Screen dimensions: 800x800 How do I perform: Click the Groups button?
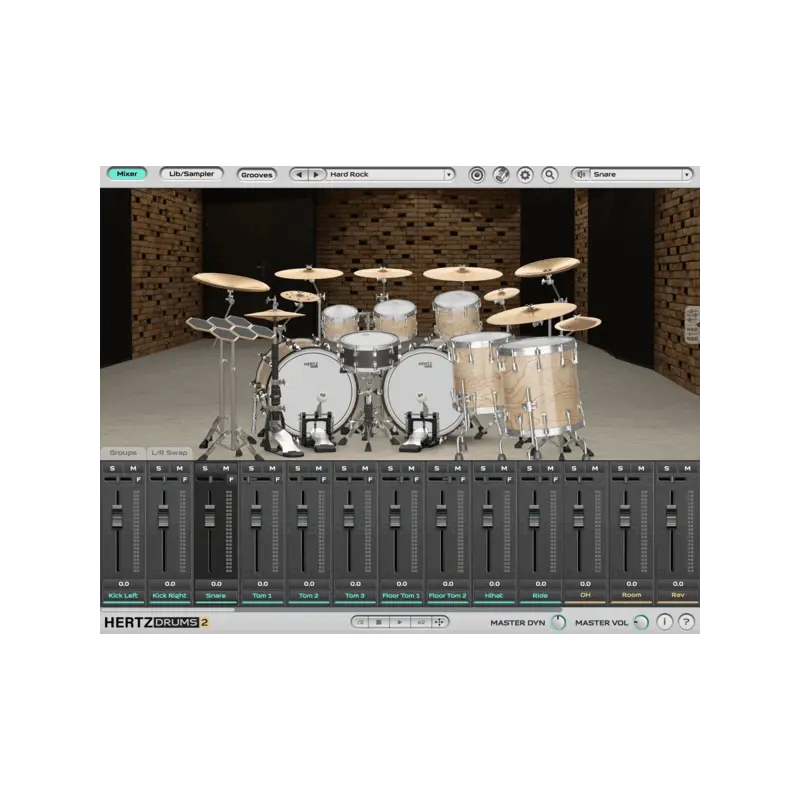click(123, 453)
